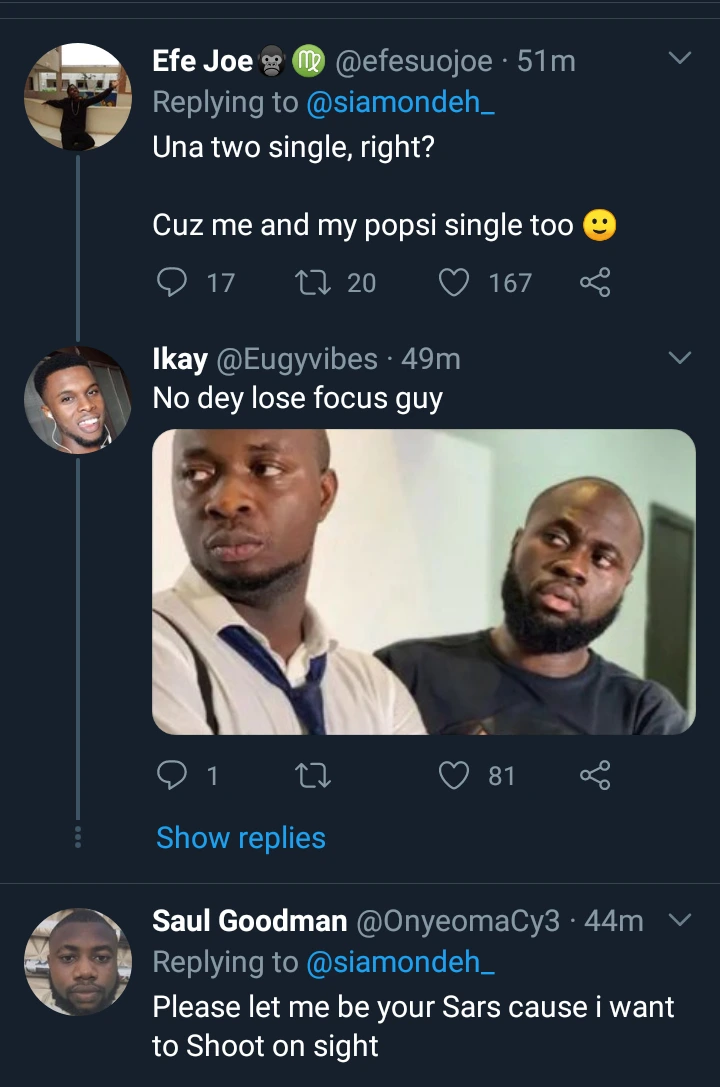Share Ikay's tweet
Screen dimensions: 720x1087
pos(594,775)
